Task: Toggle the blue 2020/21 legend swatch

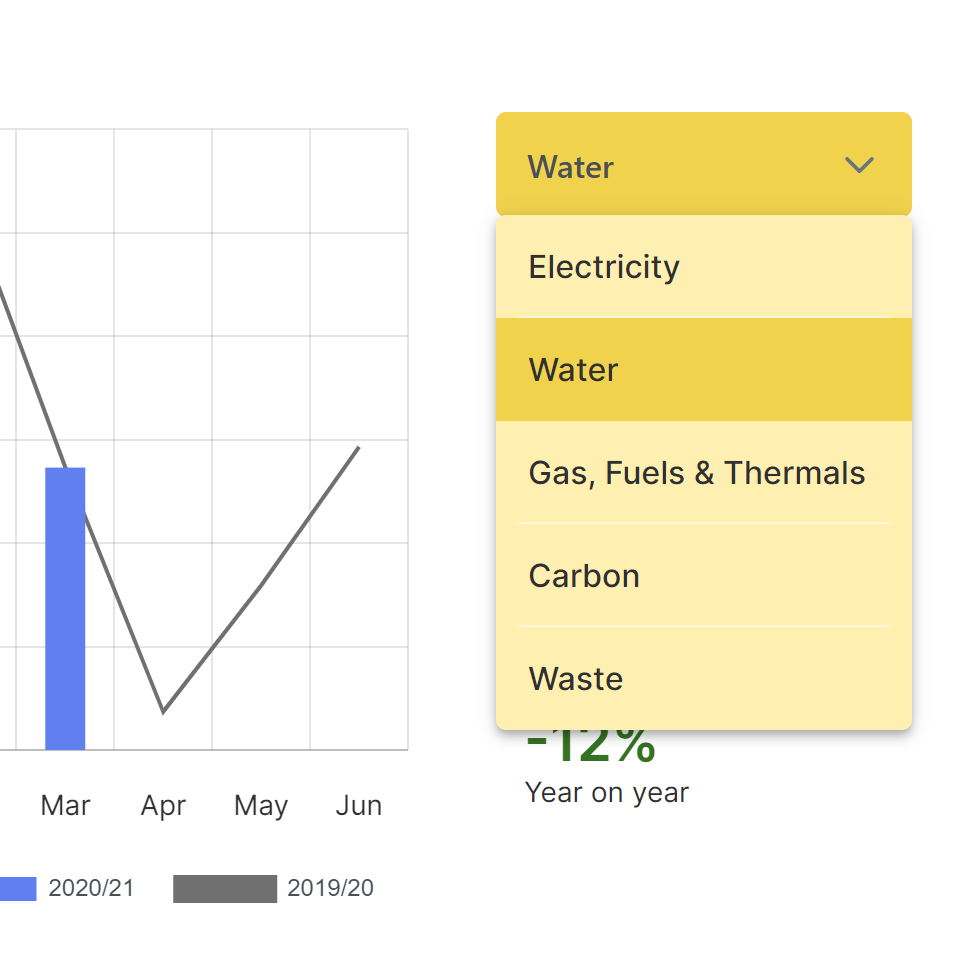Action: 17,889
